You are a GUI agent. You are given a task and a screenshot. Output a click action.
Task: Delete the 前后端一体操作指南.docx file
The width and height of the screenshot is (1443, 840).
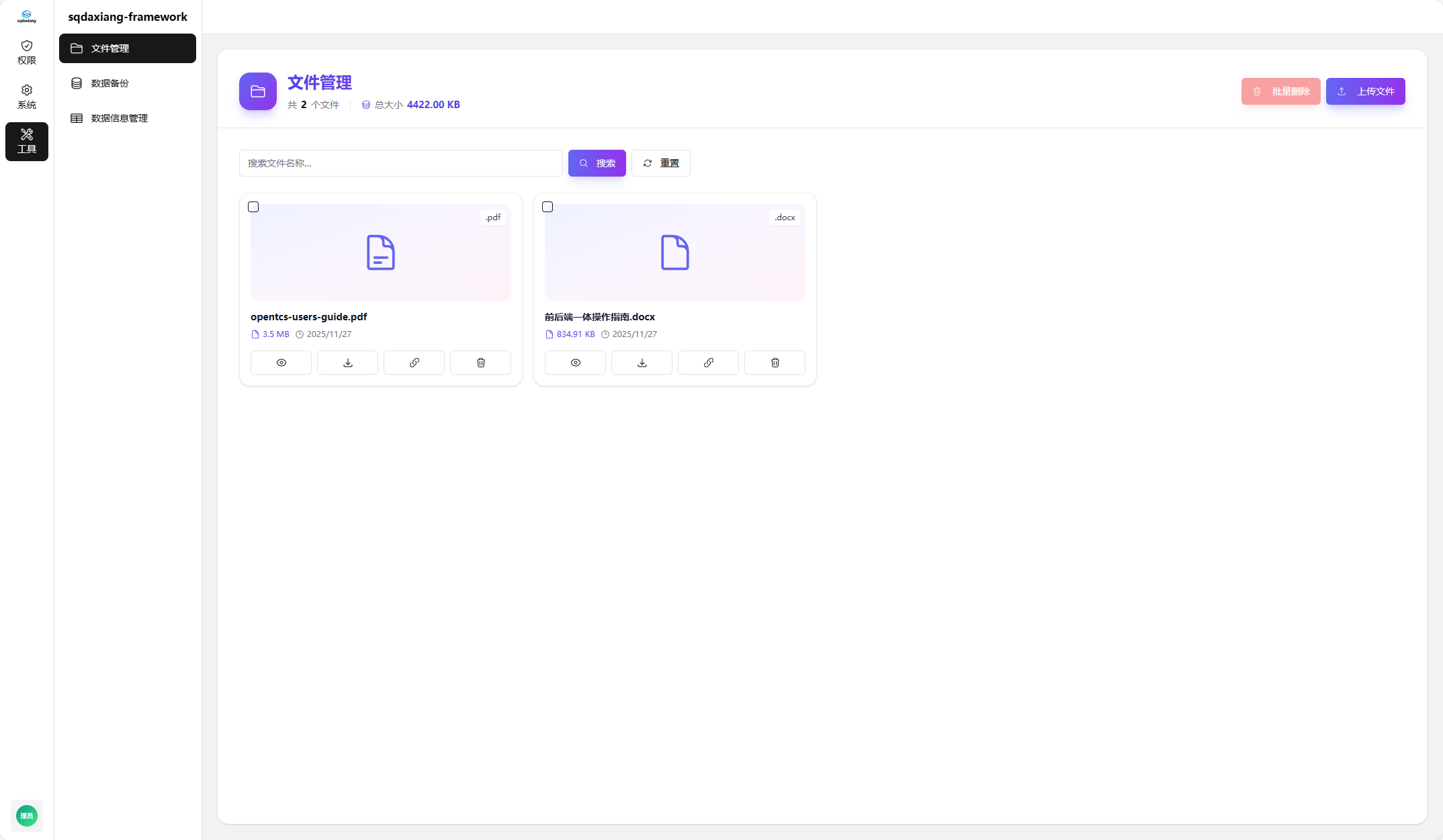(775, 363)
